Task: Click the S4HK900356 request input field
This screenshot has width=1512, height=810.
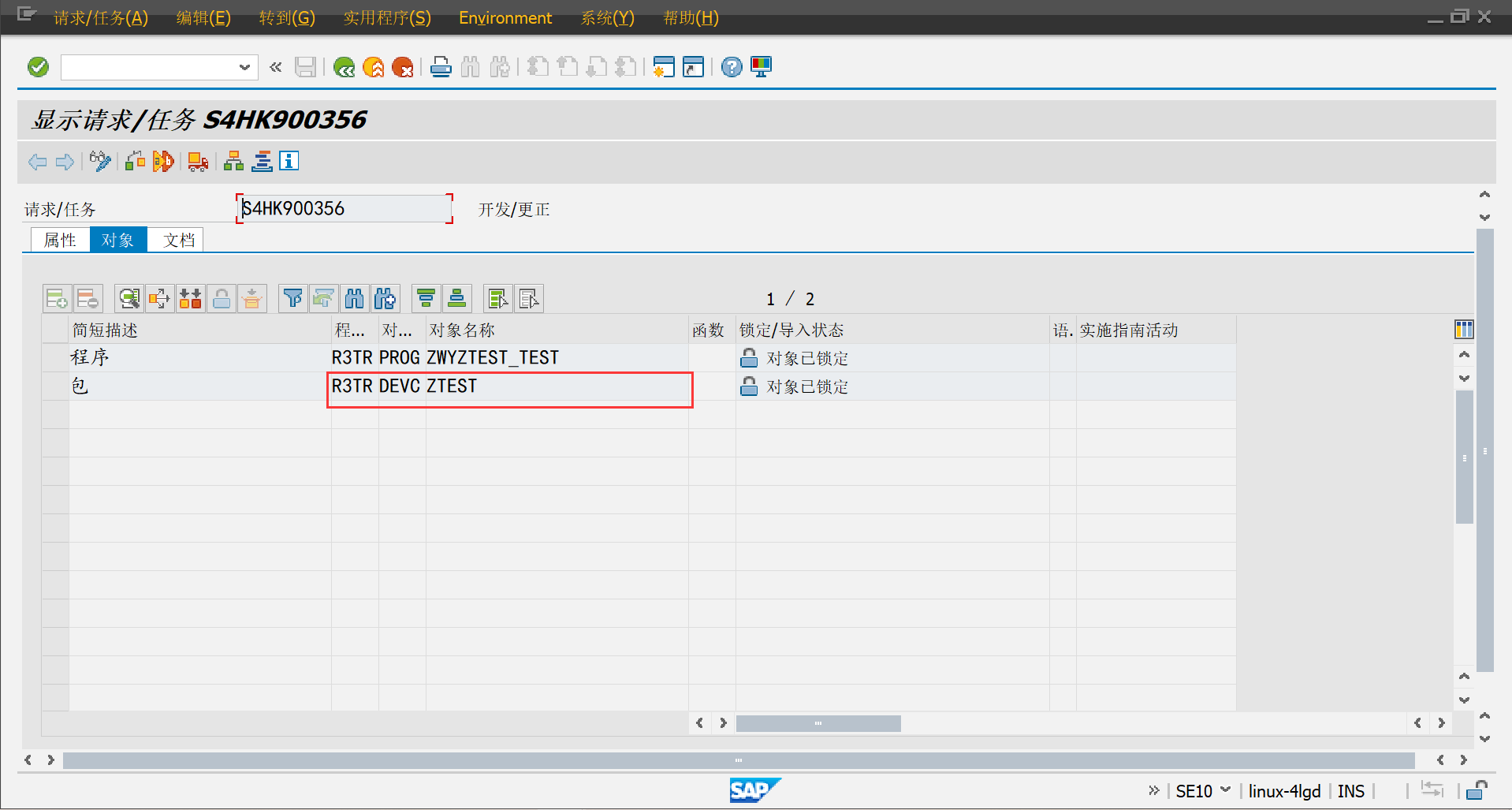Action: [344, 208]
